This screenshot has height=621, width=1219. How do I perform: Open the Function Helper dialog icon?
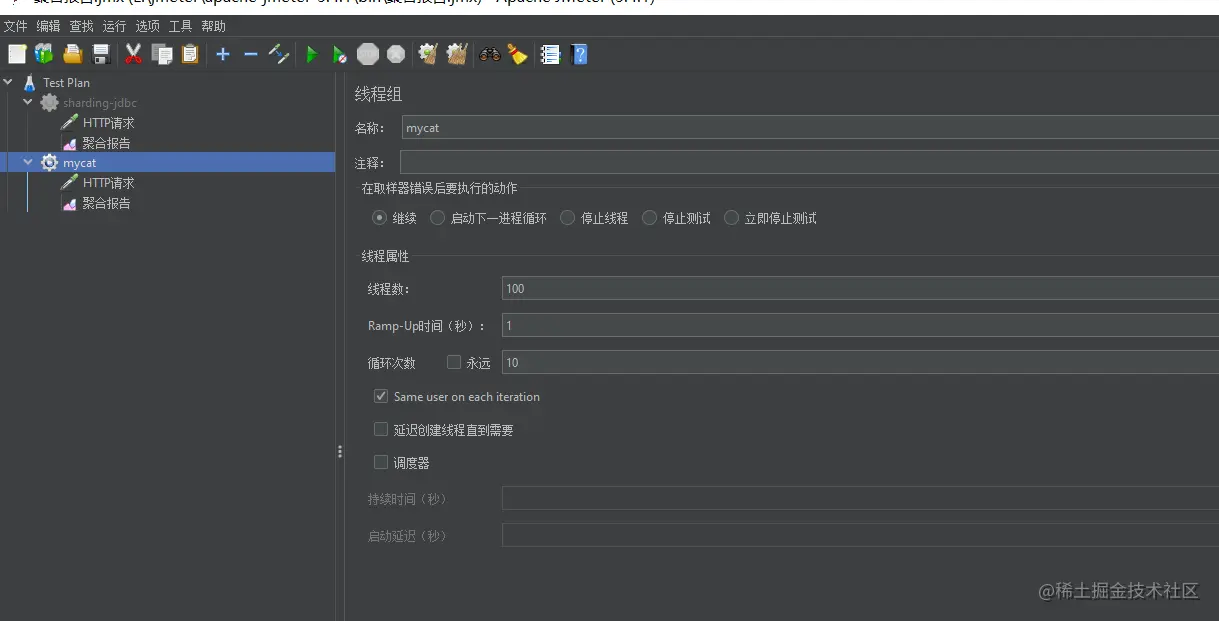tap(550, 54)
